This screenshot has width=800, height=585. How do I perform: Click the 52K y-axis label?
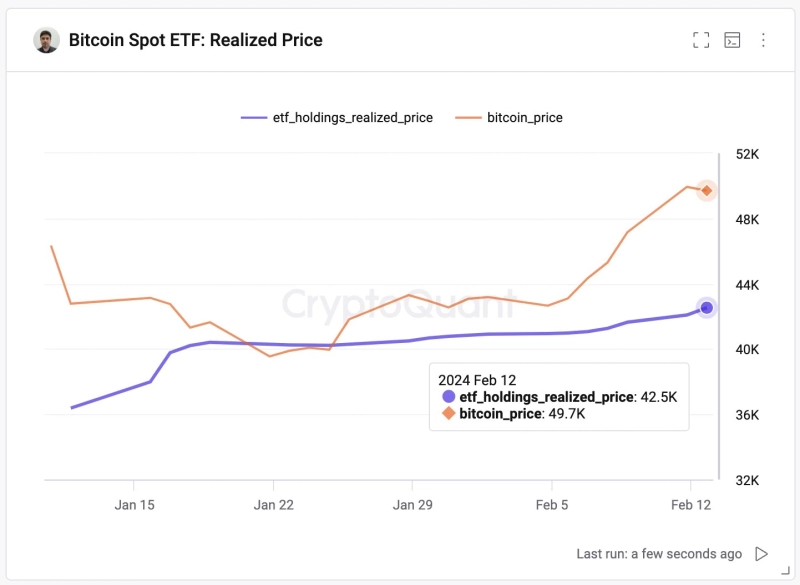tap(748, 155)
